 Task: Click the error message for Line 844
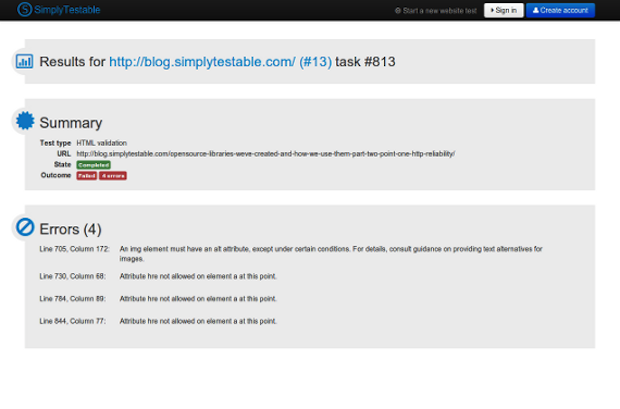tap(198, 321)
